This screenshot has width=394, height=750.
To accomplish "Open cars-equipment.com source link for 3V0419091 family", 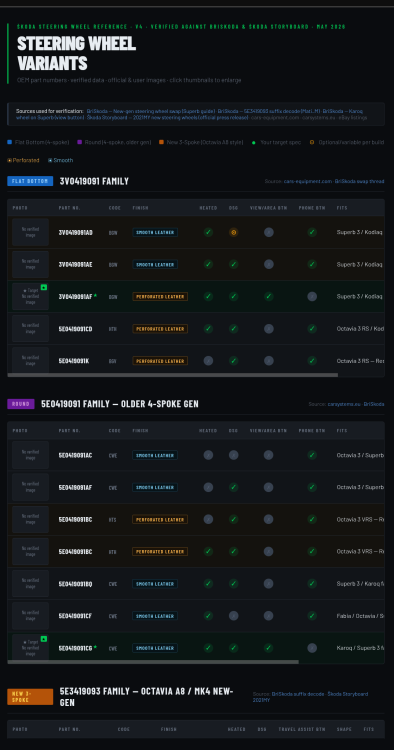I will click(307, 181).
